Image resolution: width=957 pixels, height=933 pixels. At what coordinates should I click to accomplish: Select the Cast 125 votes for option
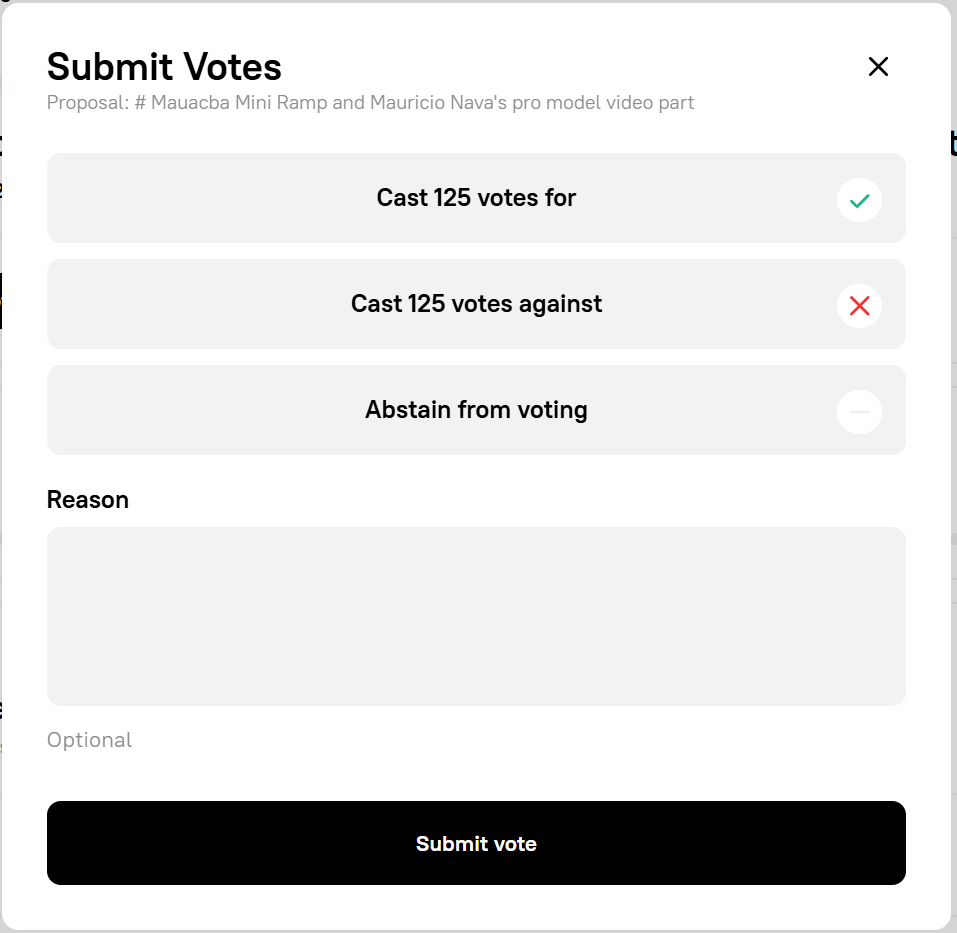[476, 197]
